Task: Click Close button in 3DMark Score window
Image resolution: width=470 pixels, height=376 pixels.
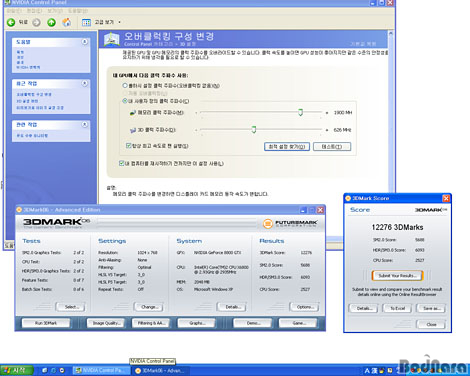Action: click(431, 324)
